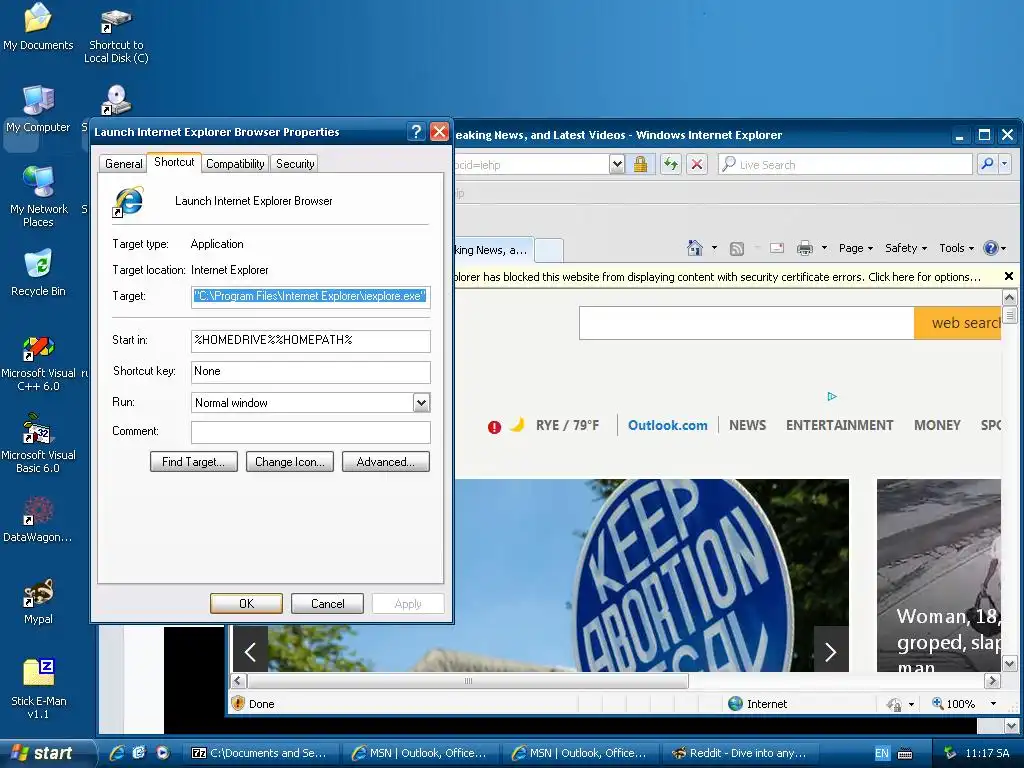Viewport: 1024px width, 768px height.
Task: Click the Target path field
Action: click(x=310, y=296)
